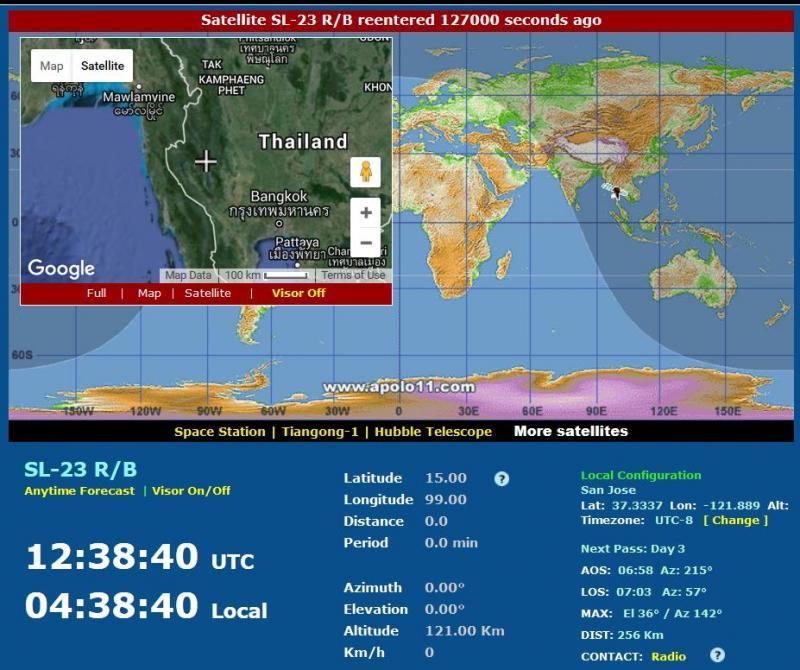Click the MAX: El 36° entry

click(x=651, y=614)
